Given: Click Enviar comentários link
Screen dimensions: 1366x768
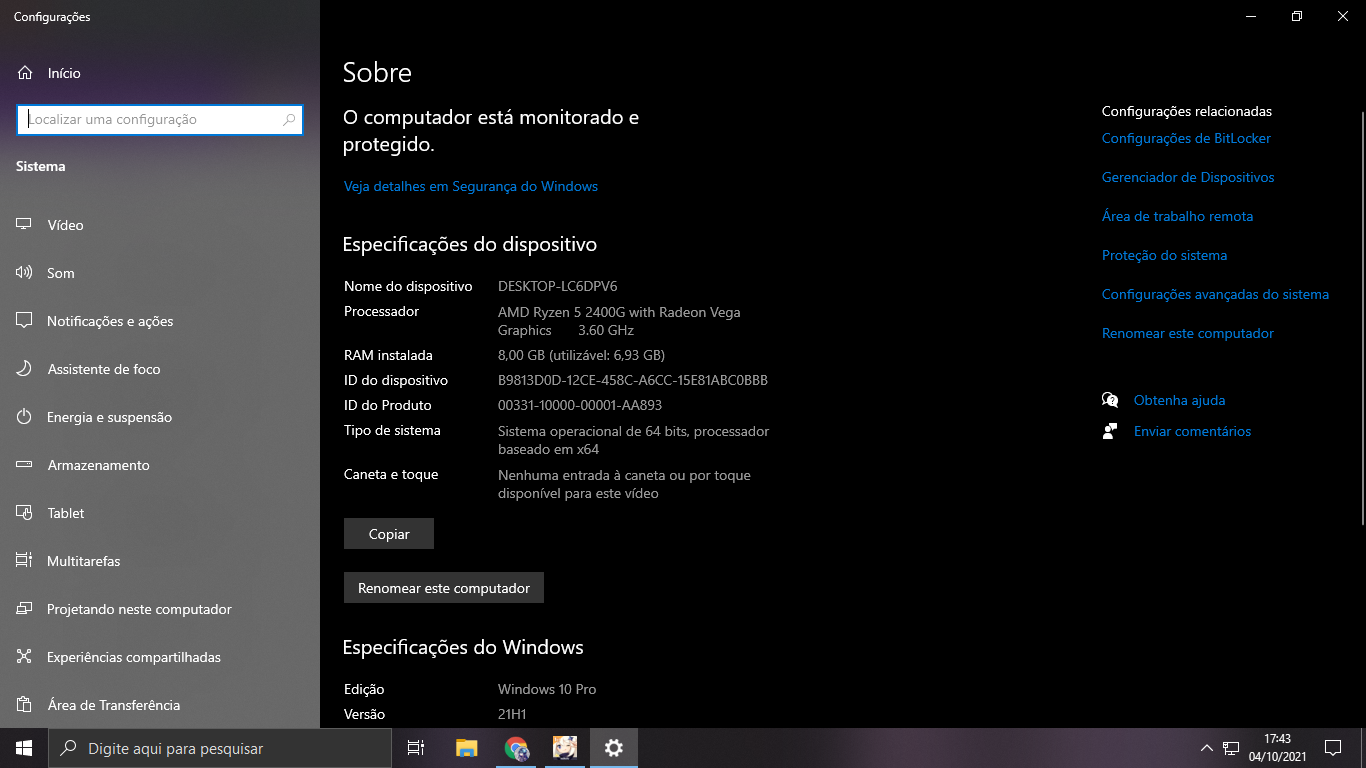Looking at the screenshot, I should 1192,431.
